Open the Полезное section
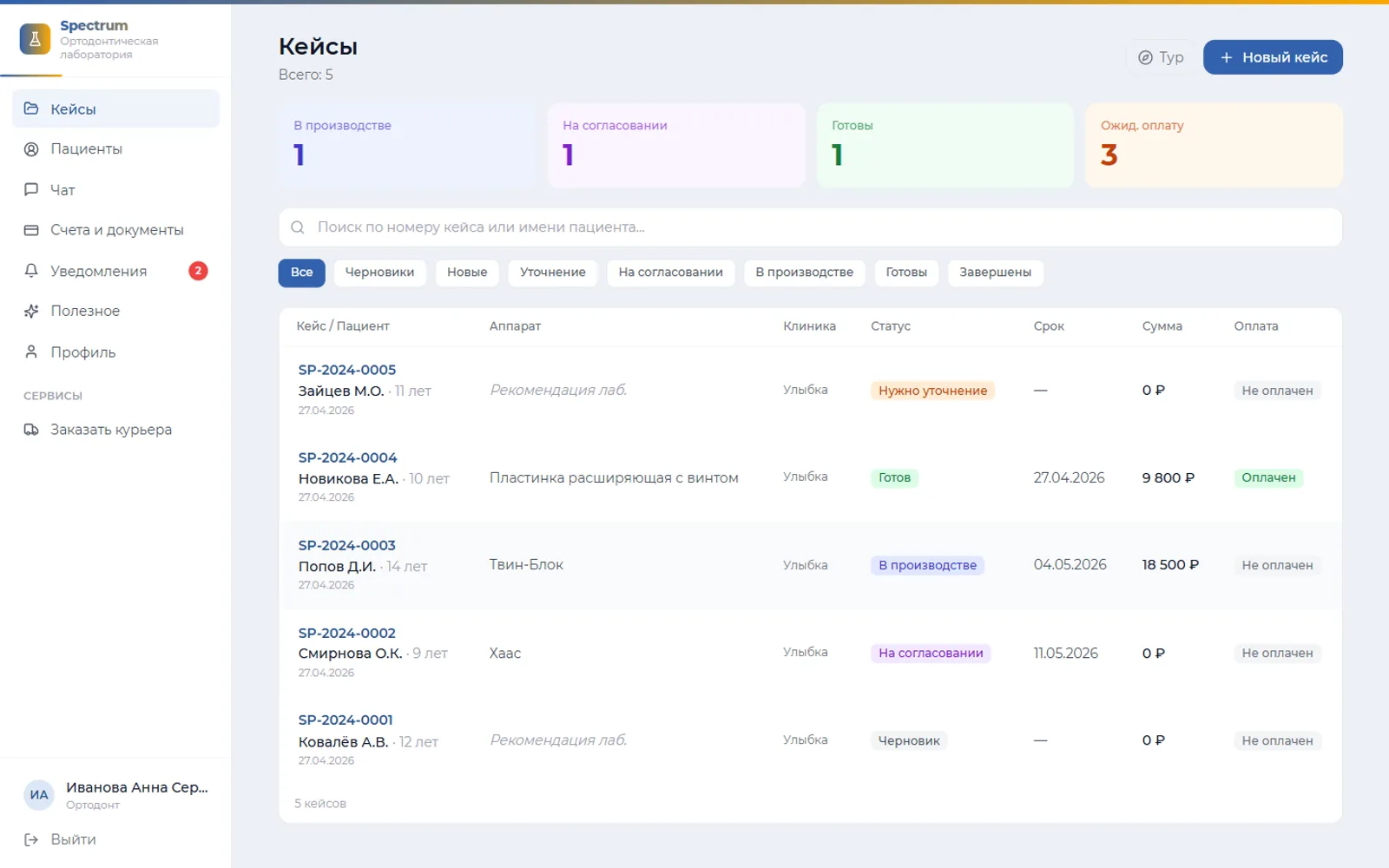 click(x=115, y=311)
